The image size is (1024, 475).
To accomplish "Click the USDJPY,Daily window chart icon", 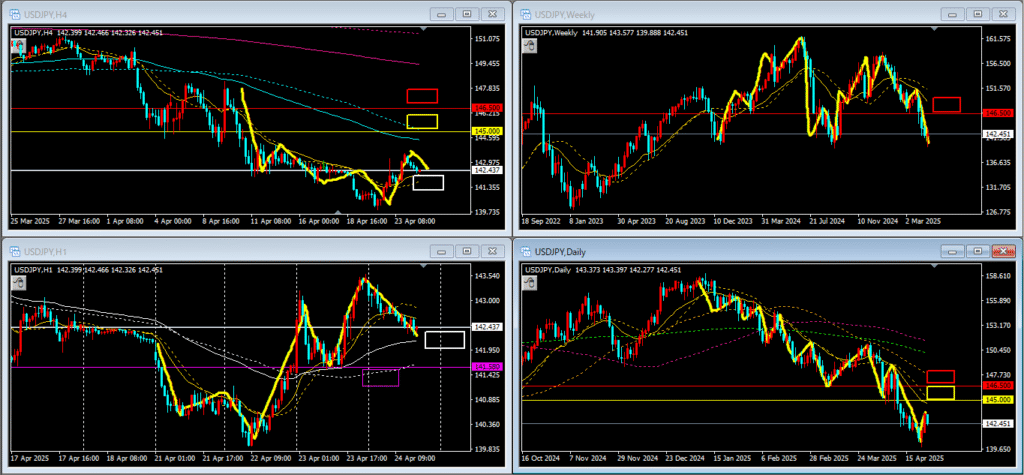I will tap(526, 252).
